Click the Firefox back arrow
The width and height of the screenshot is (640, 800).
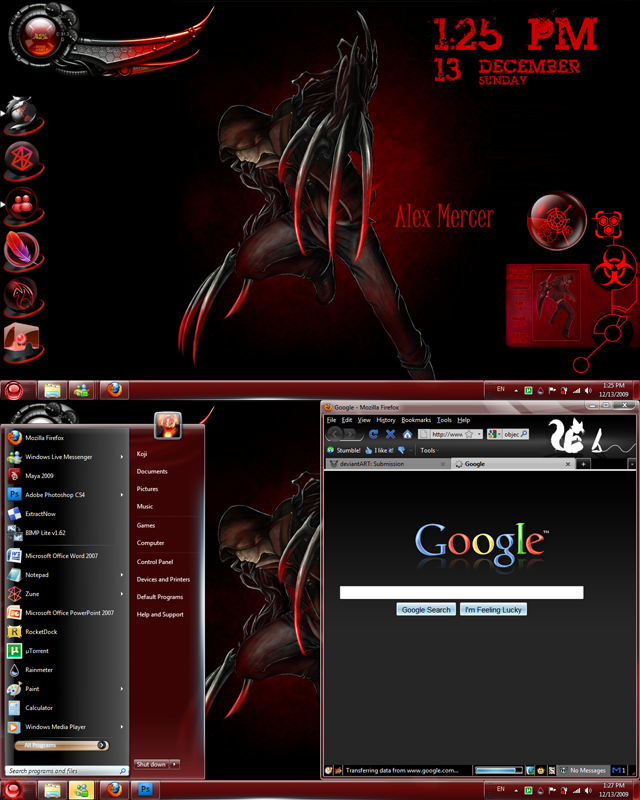(334, 434)
